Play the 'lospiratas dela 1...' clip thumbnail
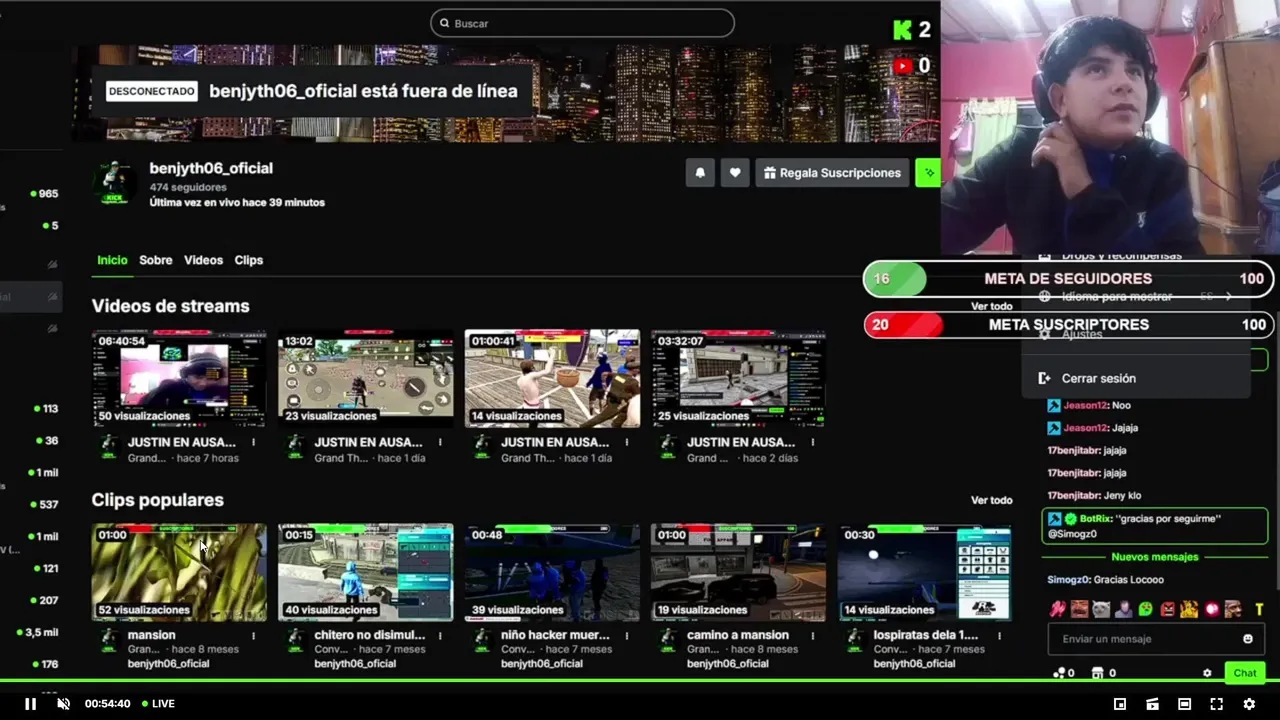This screenshot has width=1280, height=720. 925,572
